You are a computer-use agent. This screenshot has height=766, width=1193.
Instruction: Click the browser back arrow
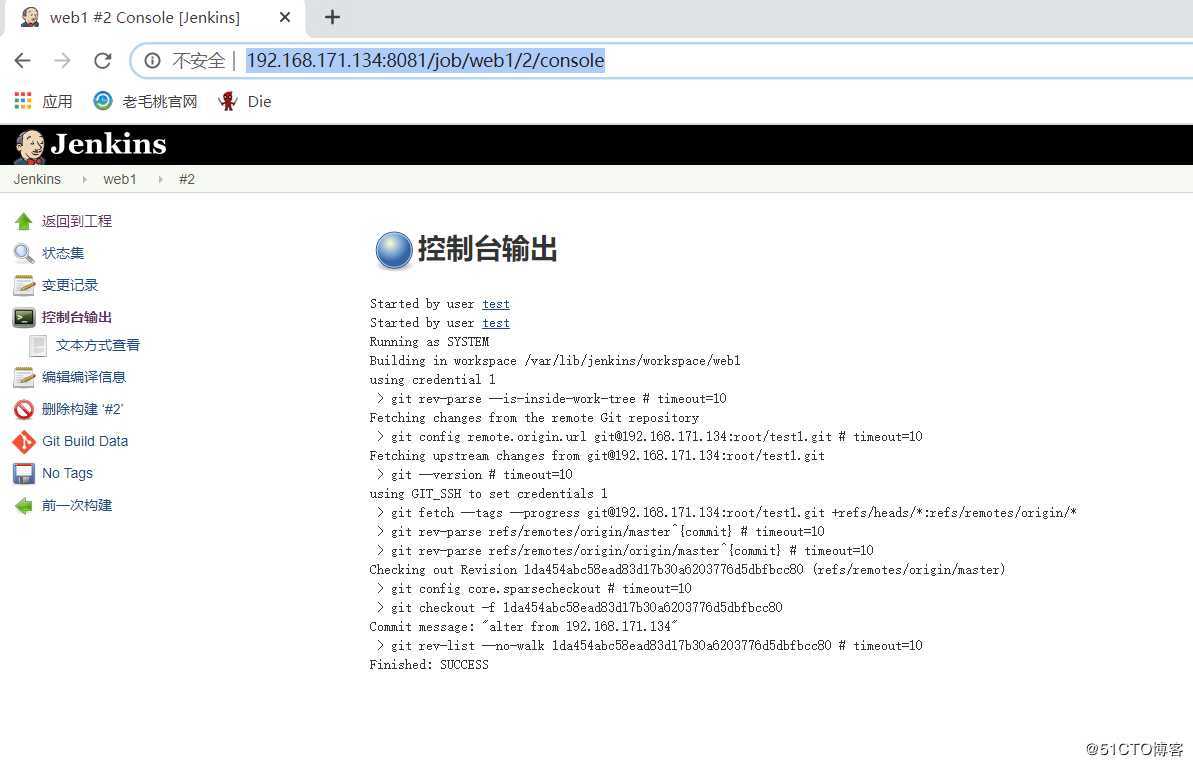coord(23,60)
